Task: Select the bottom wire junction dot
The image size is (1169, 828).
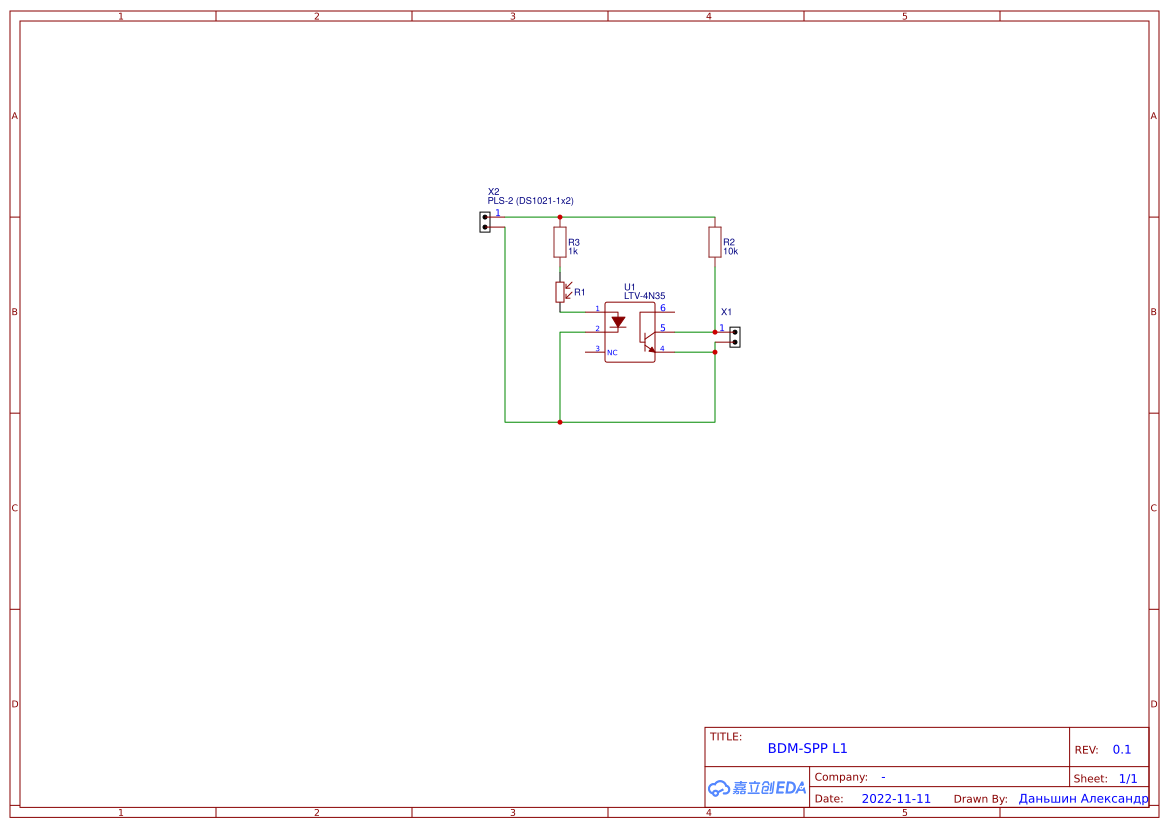Action: [560, 422]
